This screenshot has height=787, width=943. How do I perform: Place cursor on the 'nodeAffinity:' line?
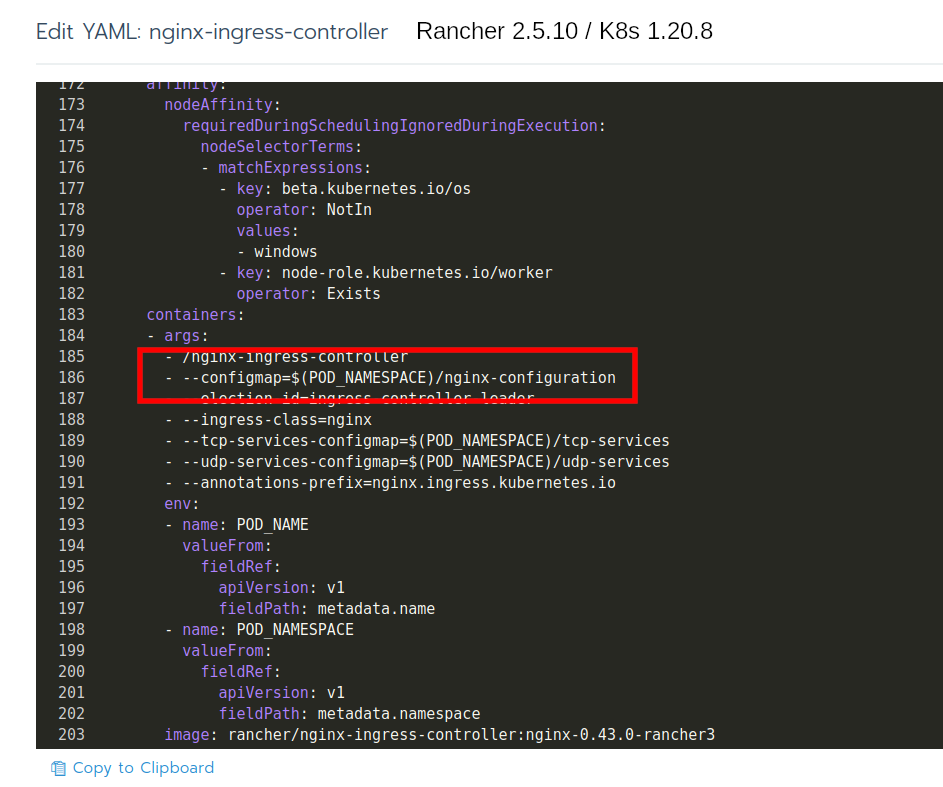(223, 105)
